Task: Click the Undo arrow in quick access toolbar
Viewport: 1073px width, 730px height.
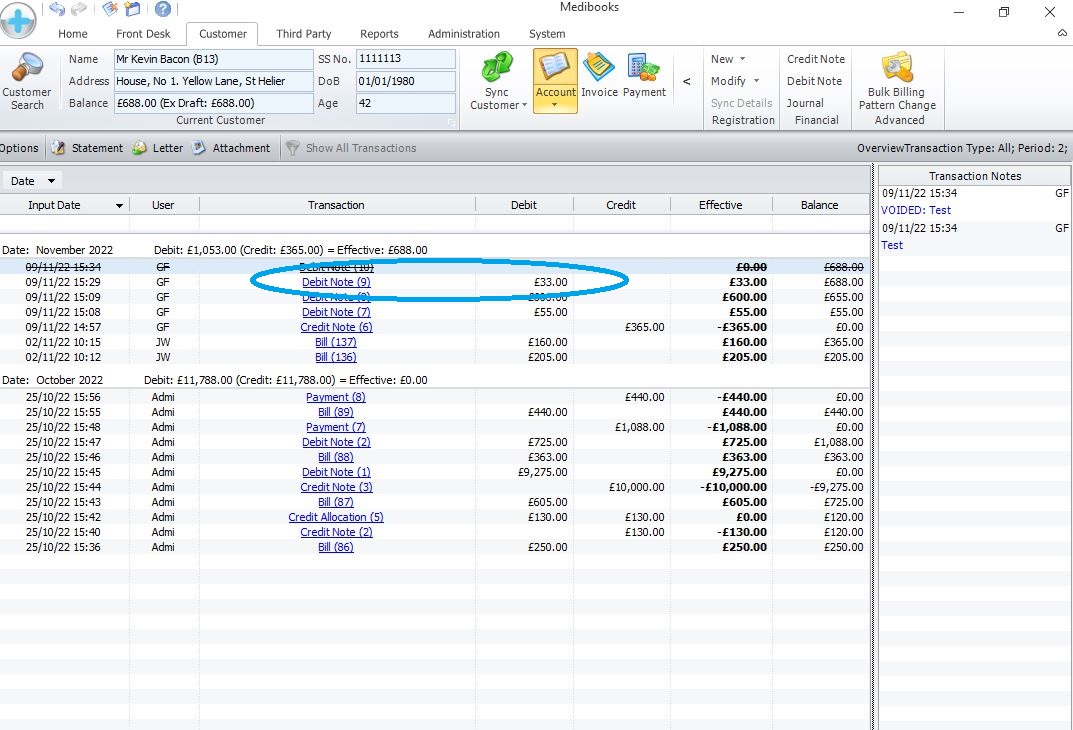Action: coord(57,9)
